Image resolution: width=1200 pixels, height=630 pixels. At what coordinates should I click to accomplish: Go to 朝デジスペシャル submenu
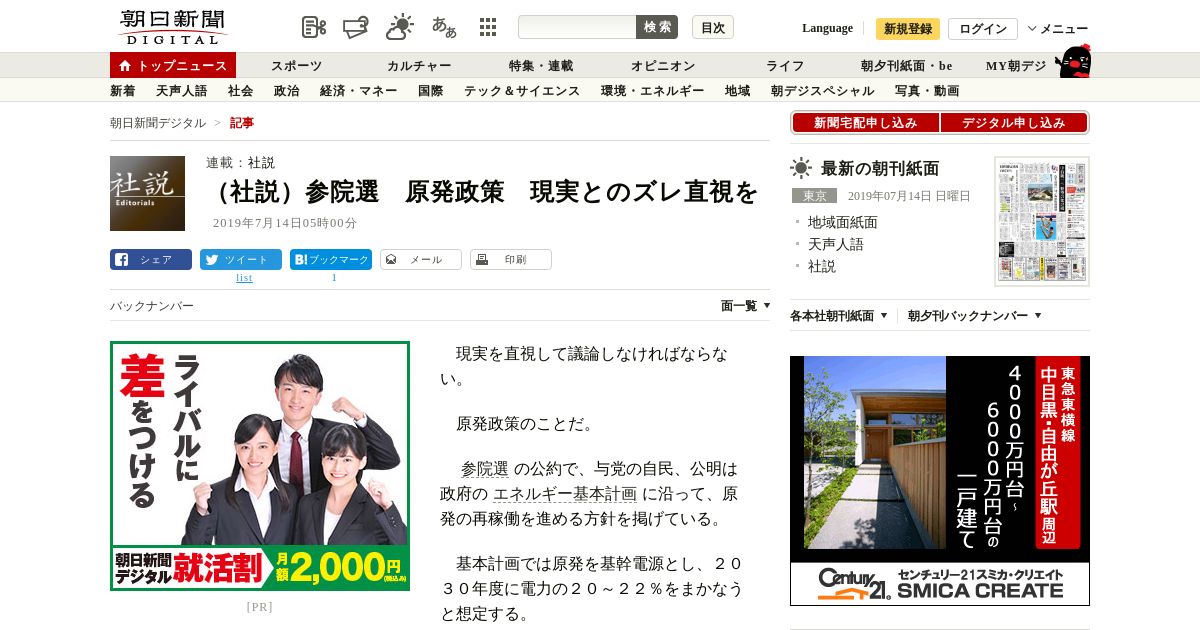pyautogui.click(x=823, y=91)
